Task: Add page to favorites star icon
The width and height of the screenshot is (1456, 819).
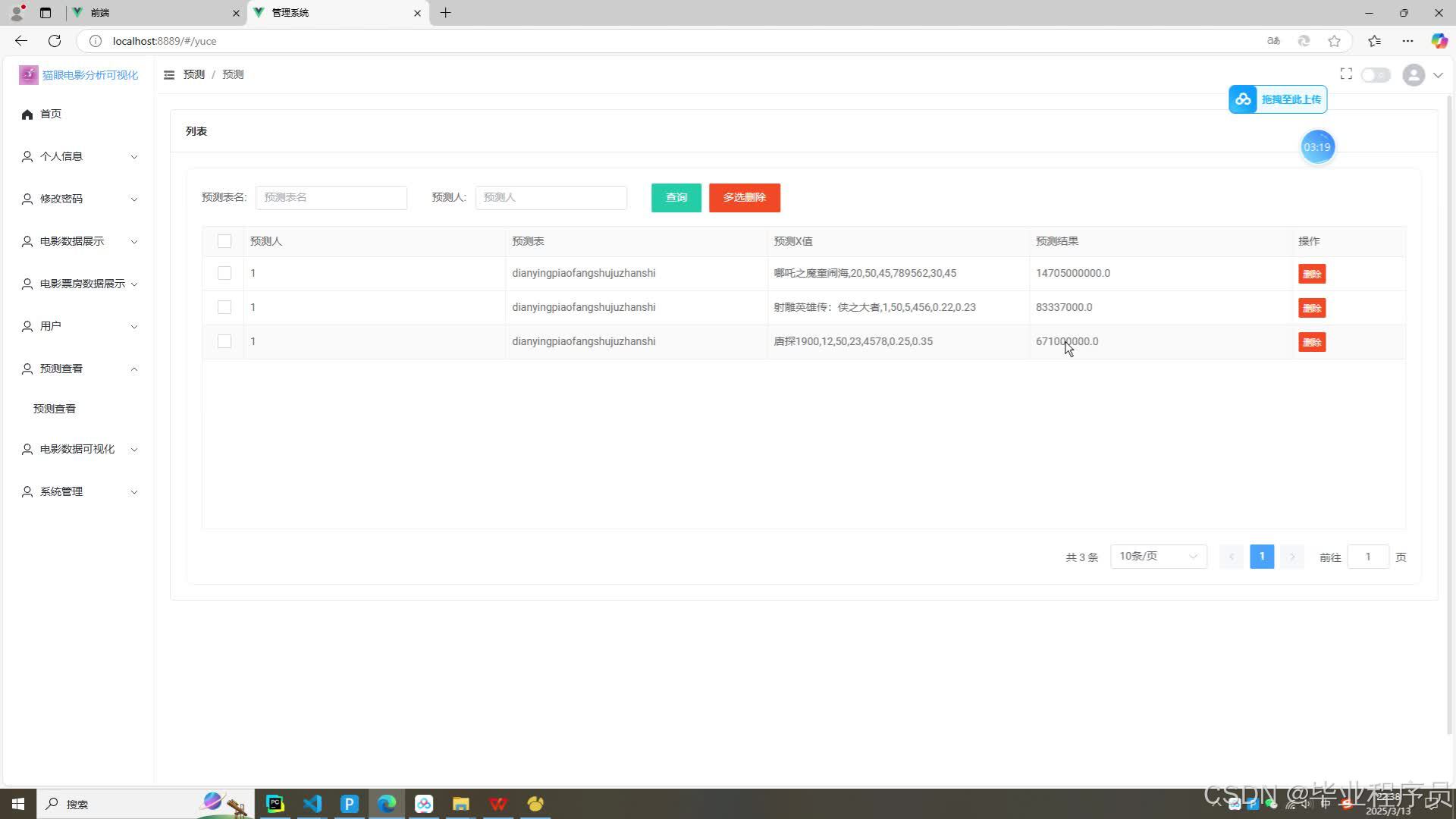Action: click(1334, 41)
